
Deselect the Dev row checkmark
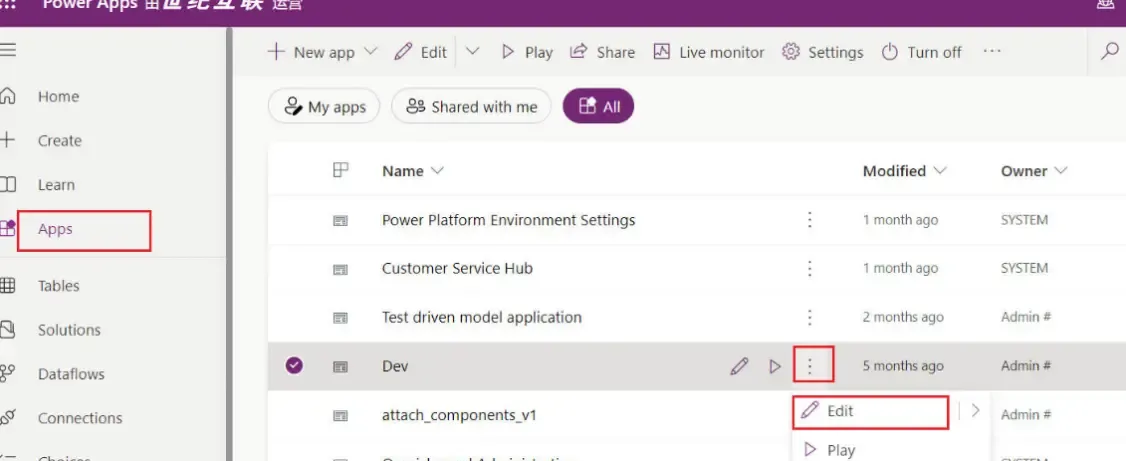[x=294, y=365]
